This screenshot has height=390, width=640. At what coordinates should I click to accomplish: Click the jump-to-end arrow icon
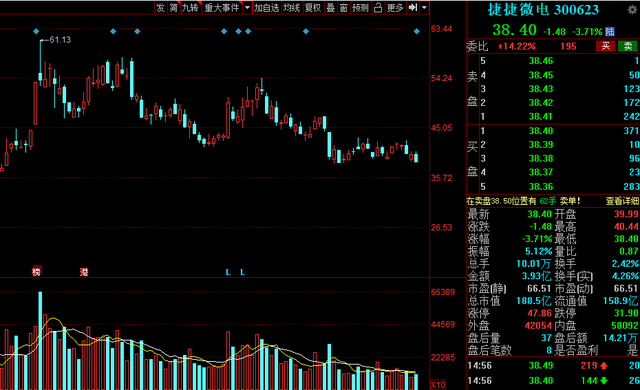pyautogui.click(x=413, y=7)
